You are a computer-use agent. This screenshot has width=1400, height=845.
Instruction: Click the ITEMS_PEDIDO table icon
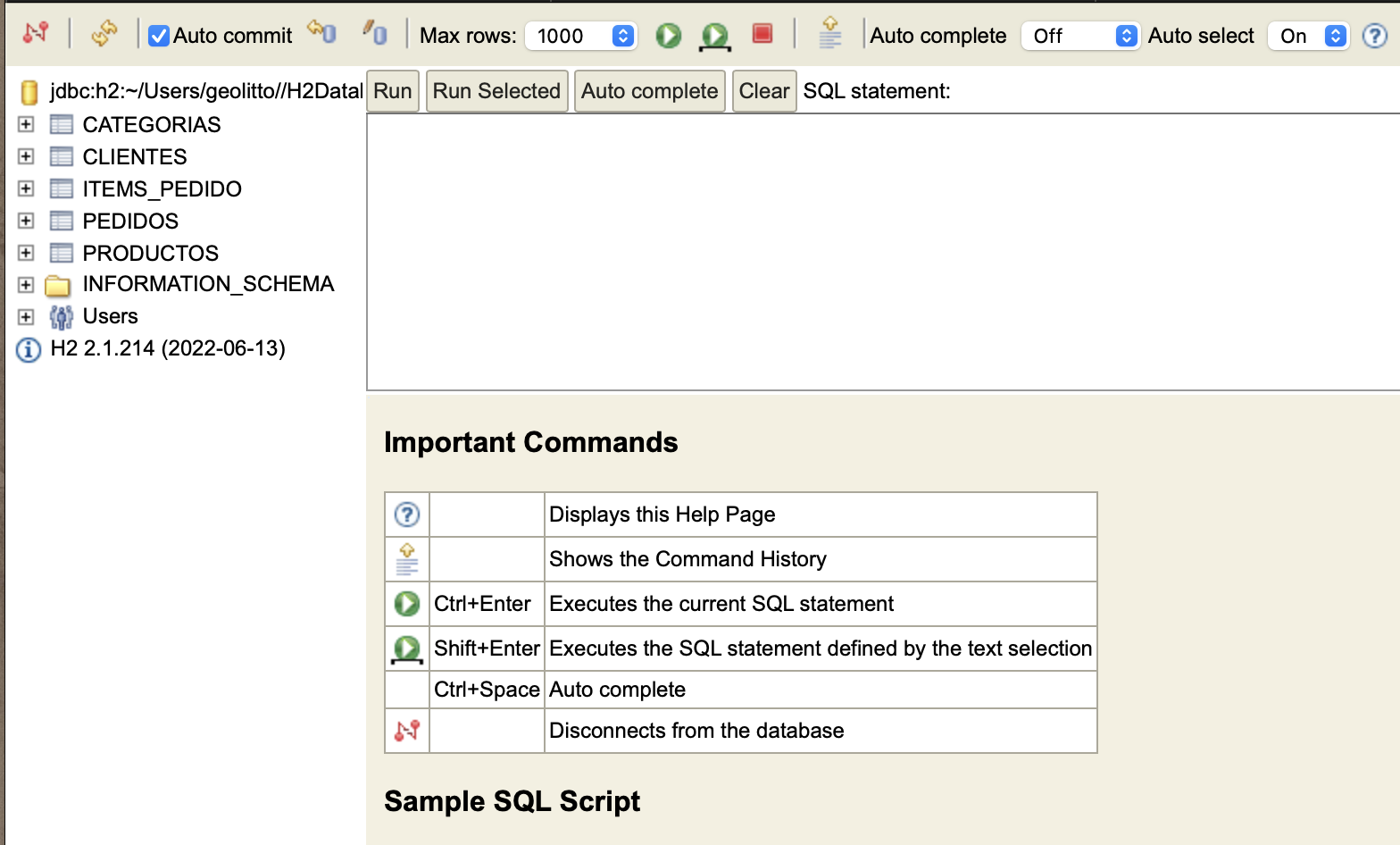pos(62,188)
